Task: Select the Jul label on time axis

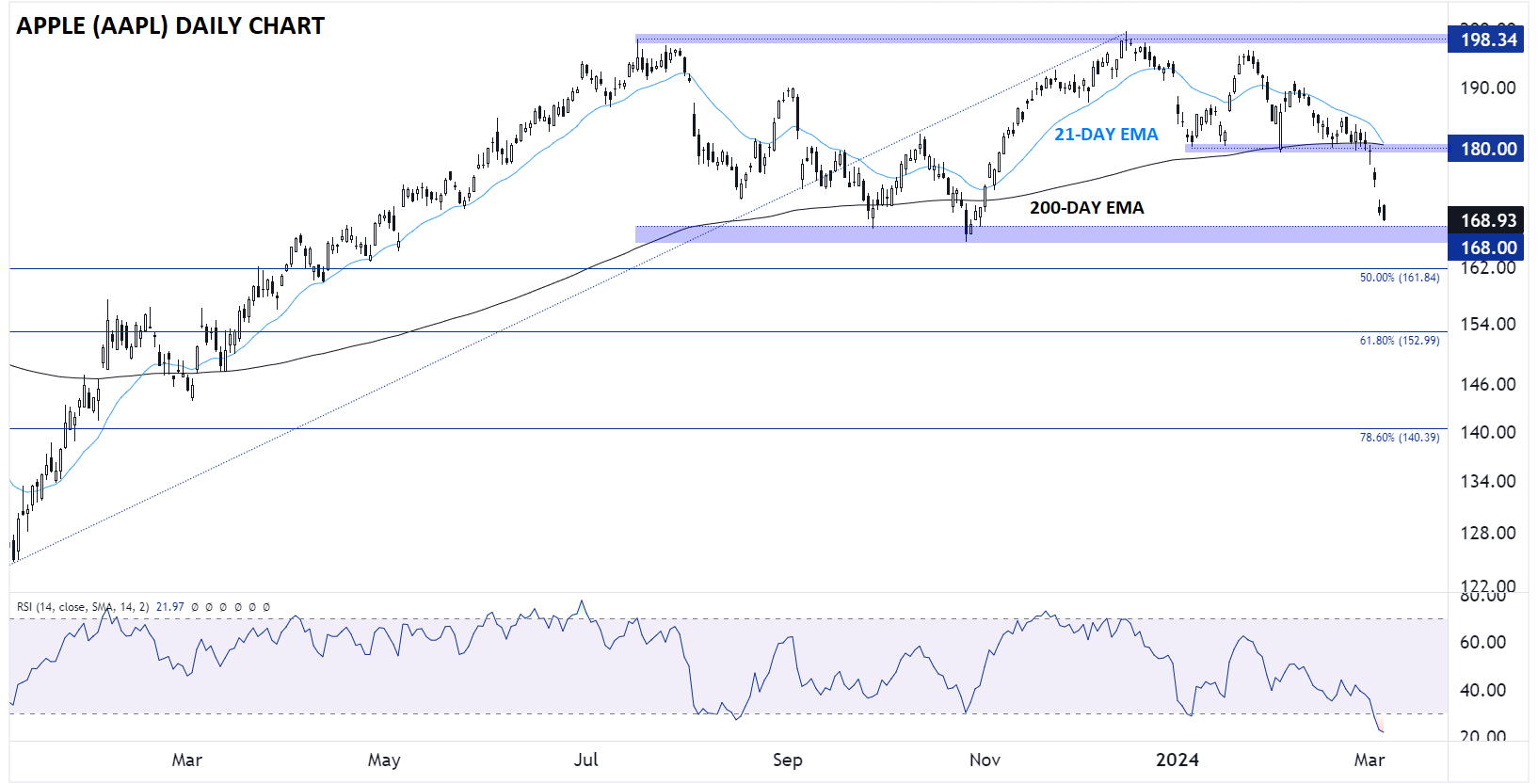Action: (586, 760)
